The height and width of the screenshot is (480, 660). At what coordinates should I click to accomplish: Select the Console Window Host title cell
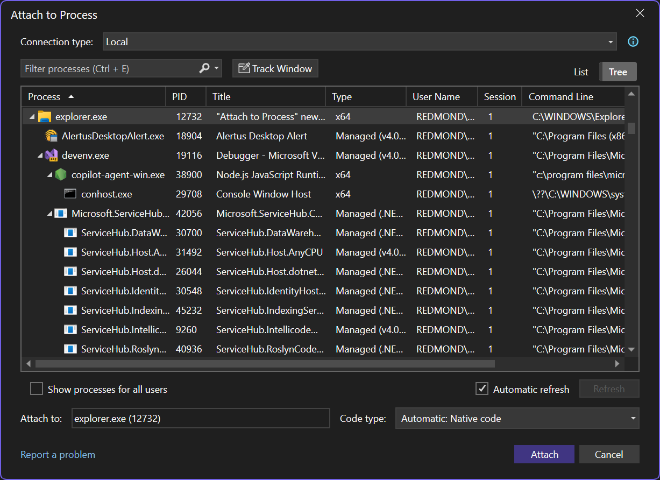[x=263, y=194]
